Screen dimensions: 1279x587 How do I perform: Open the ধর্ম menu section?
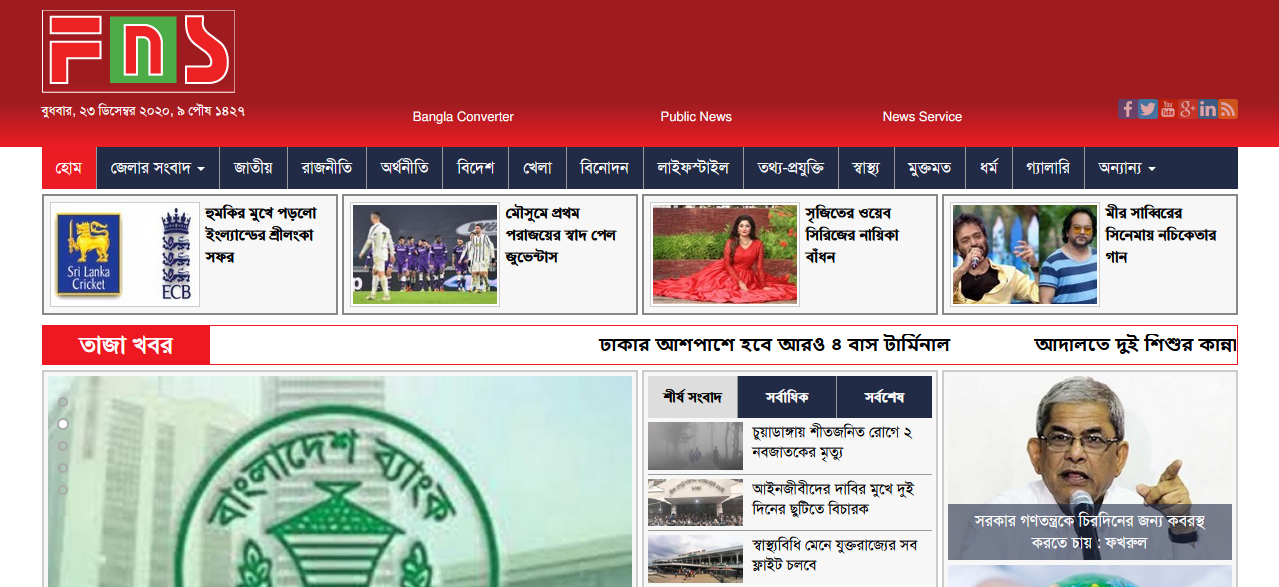pos(989,168)
